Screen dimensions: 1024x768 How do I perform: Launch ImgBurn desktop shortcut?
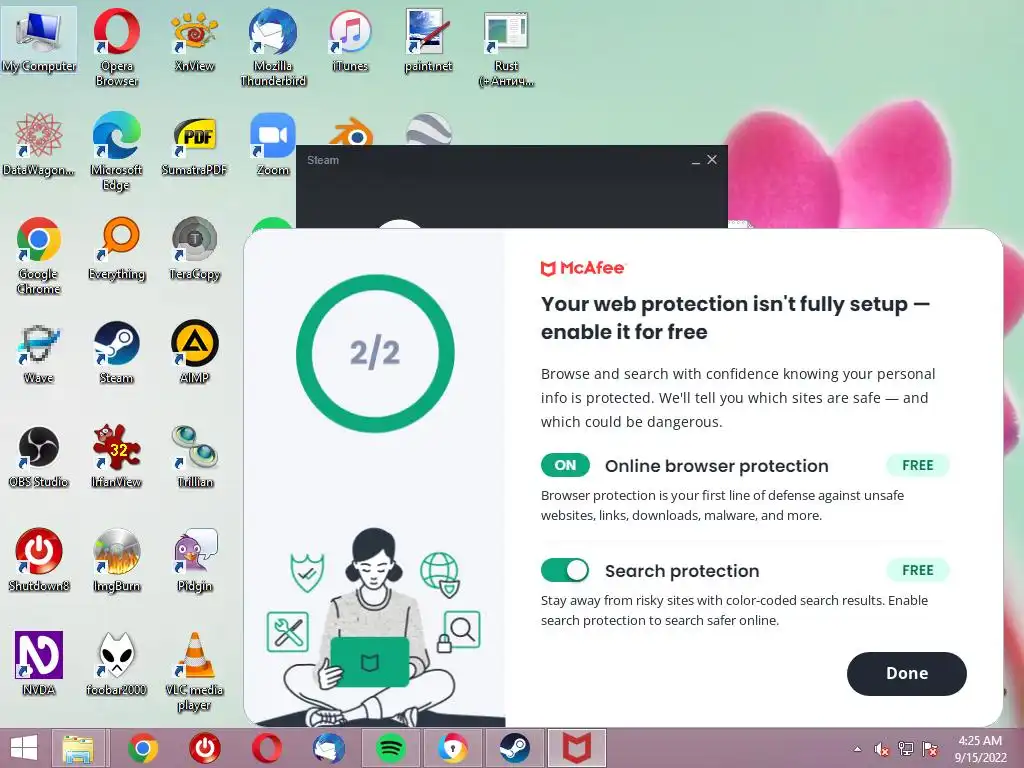[116, 560]
